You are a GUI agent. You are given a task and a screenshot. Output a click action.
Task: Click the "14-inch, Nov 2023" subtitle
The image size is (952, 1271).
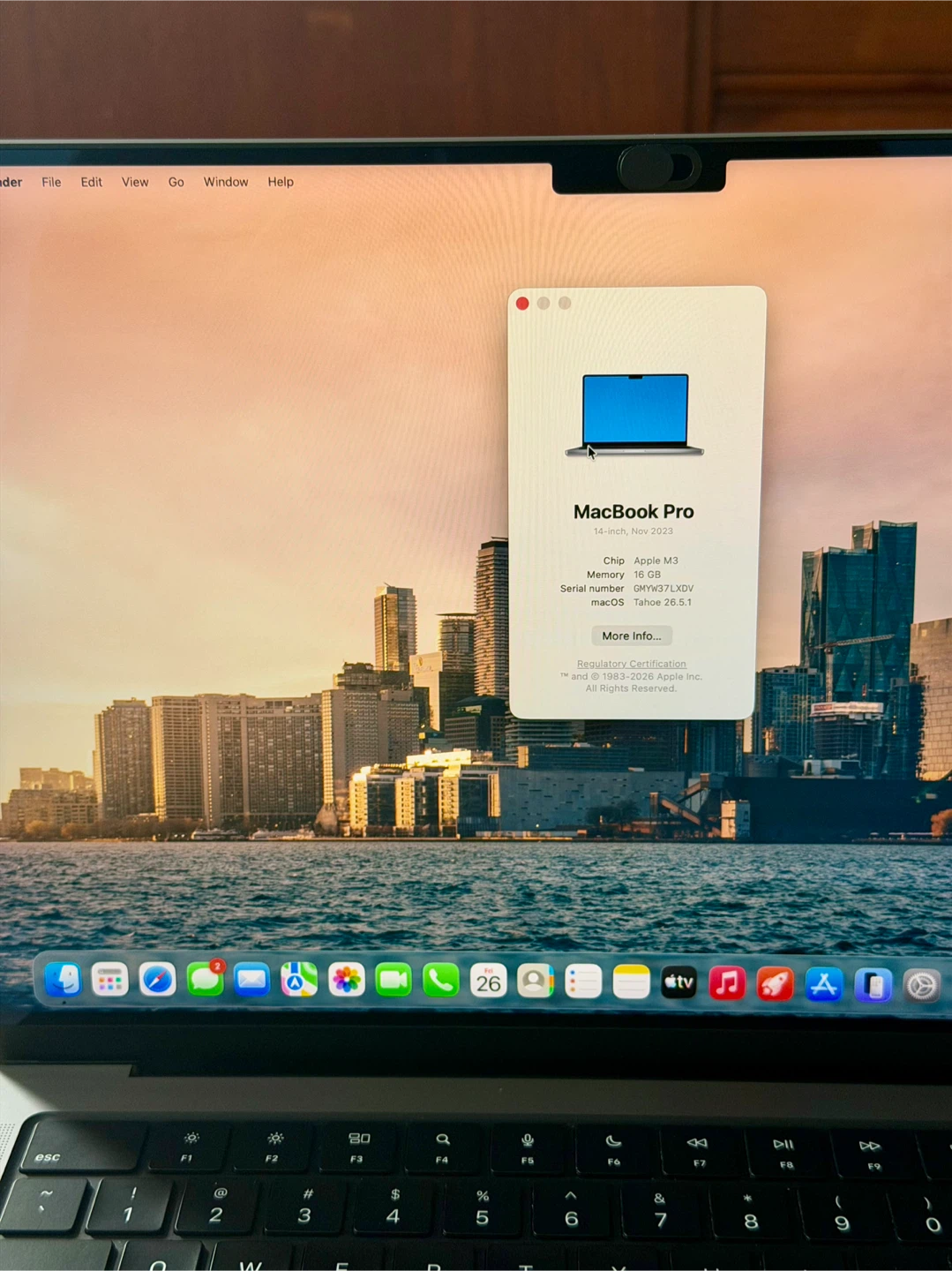pos(633,531)
